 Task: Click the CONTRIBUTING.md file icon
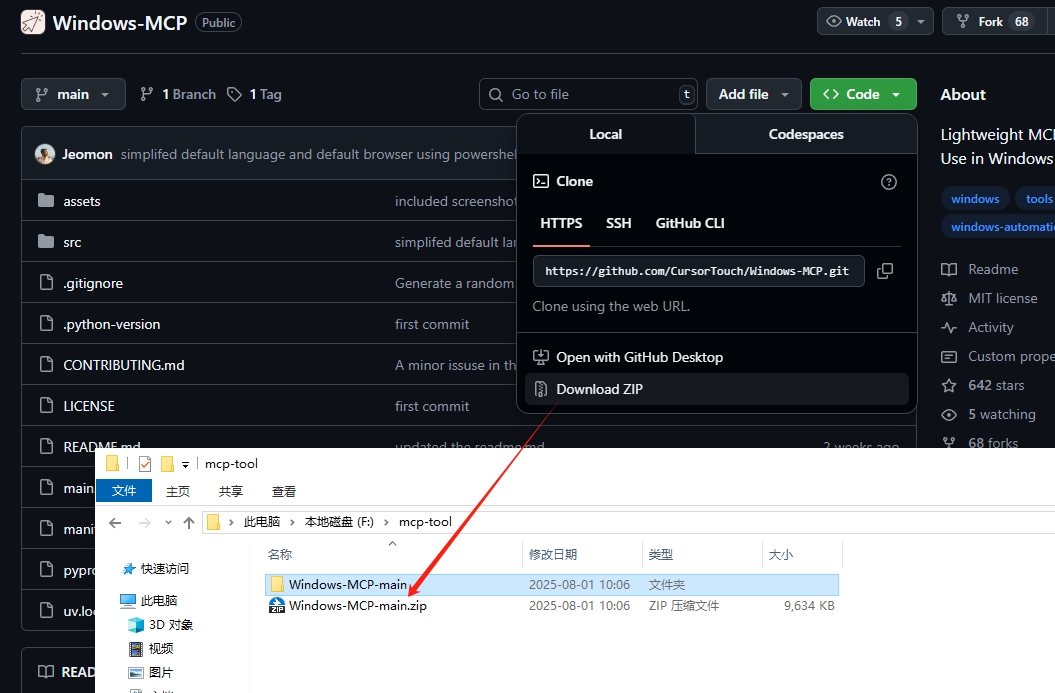point(46,365)
